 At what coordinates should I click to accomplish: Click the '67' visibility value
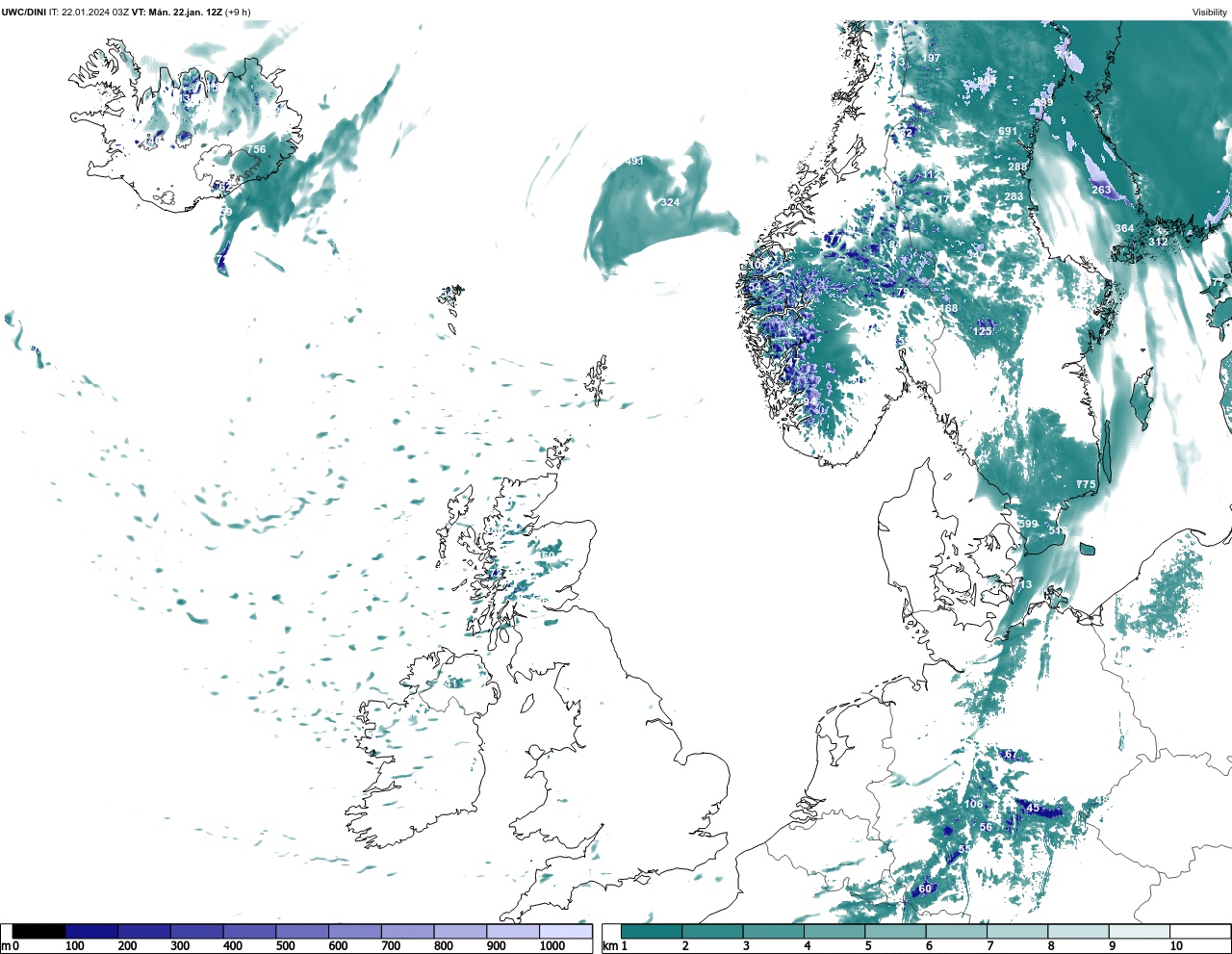(x=1011, y=754)
